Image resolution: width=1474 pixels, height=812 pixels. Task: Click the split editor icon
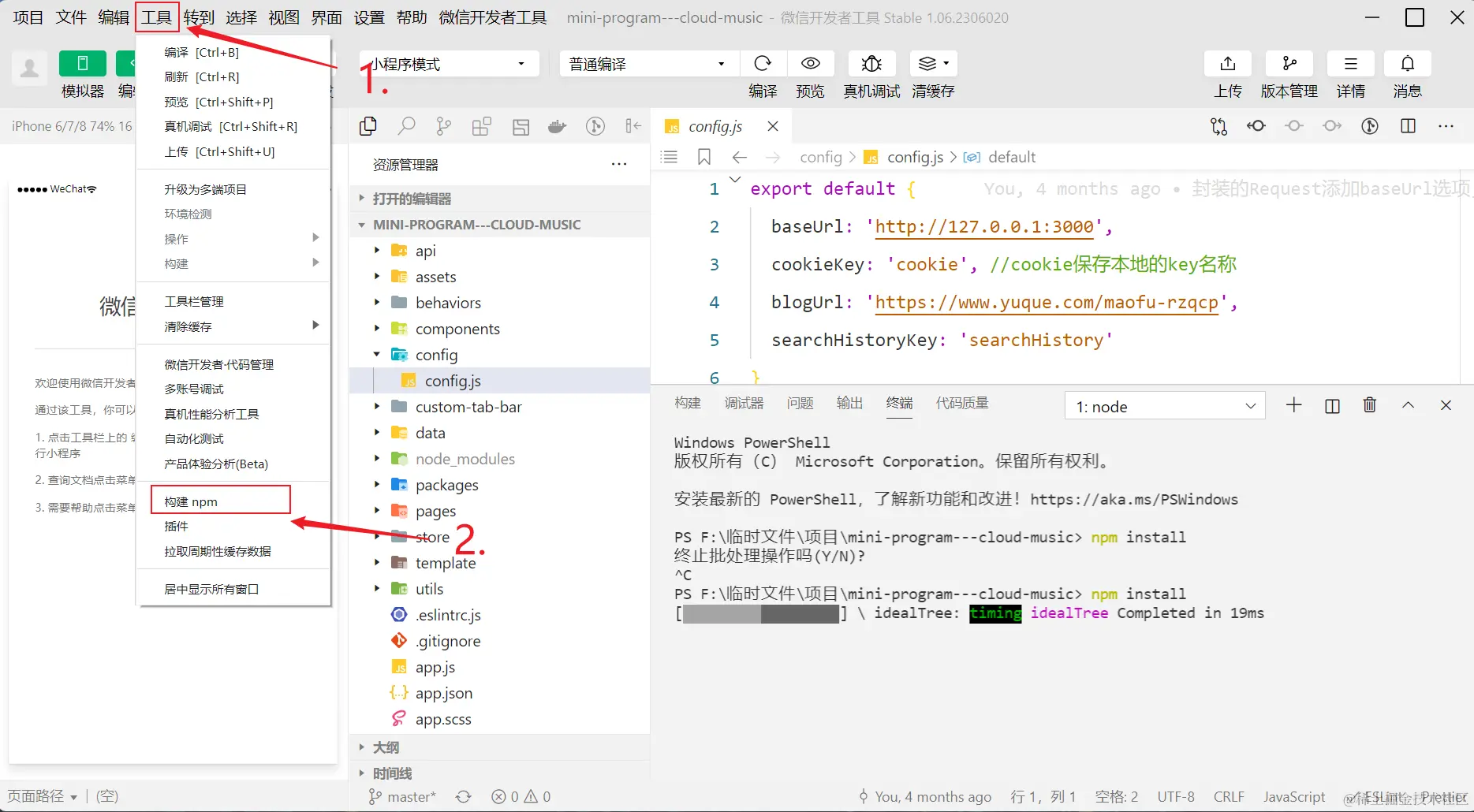pos(1408,126)
